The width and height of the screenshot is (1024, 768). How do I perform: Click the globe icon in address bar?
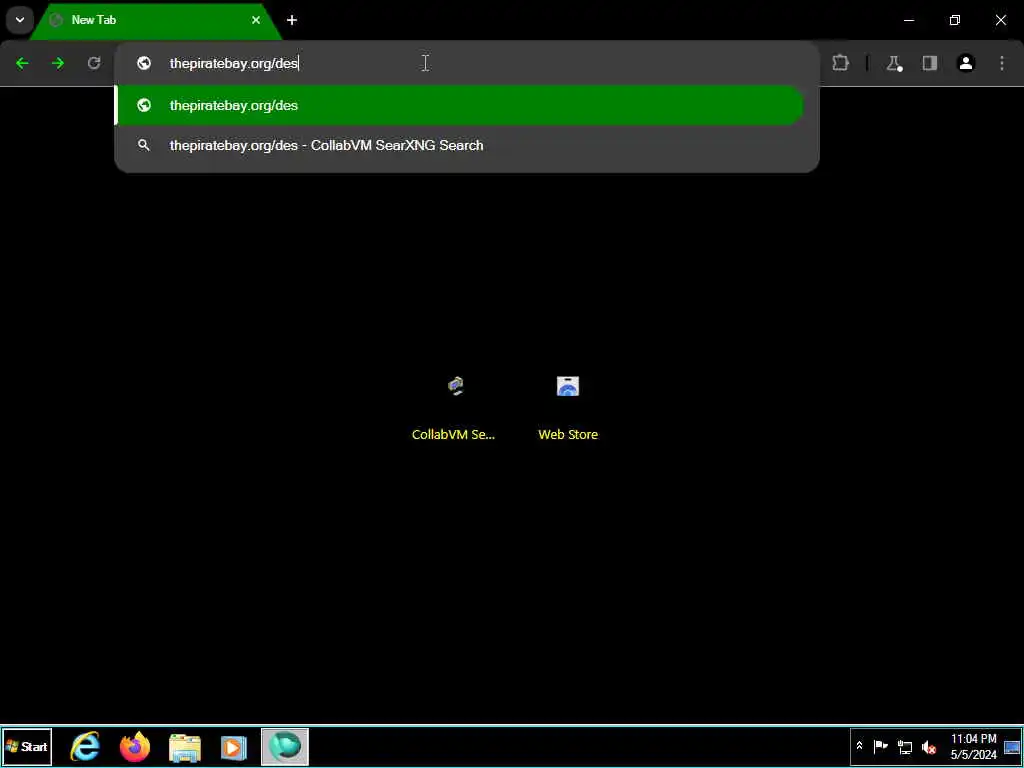pos(144,63)
